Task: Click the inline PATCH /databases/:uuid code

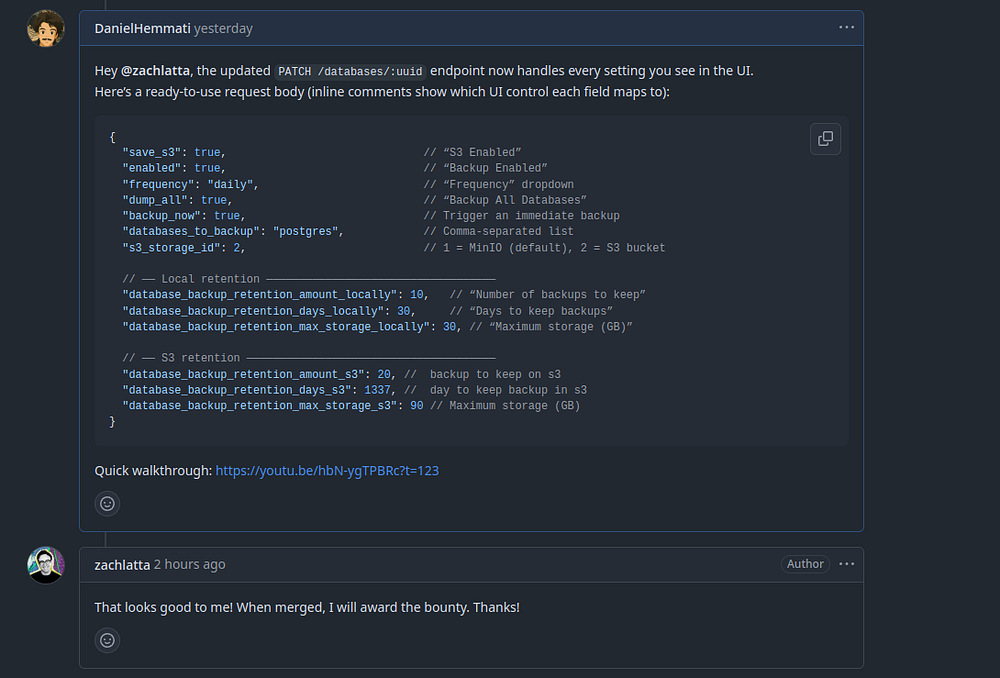Action: (350, 71)
